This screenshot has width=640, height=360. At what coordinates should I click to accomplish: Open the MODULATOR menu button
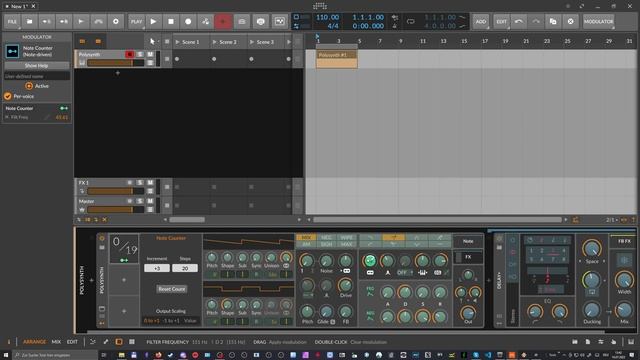[598, 21]
